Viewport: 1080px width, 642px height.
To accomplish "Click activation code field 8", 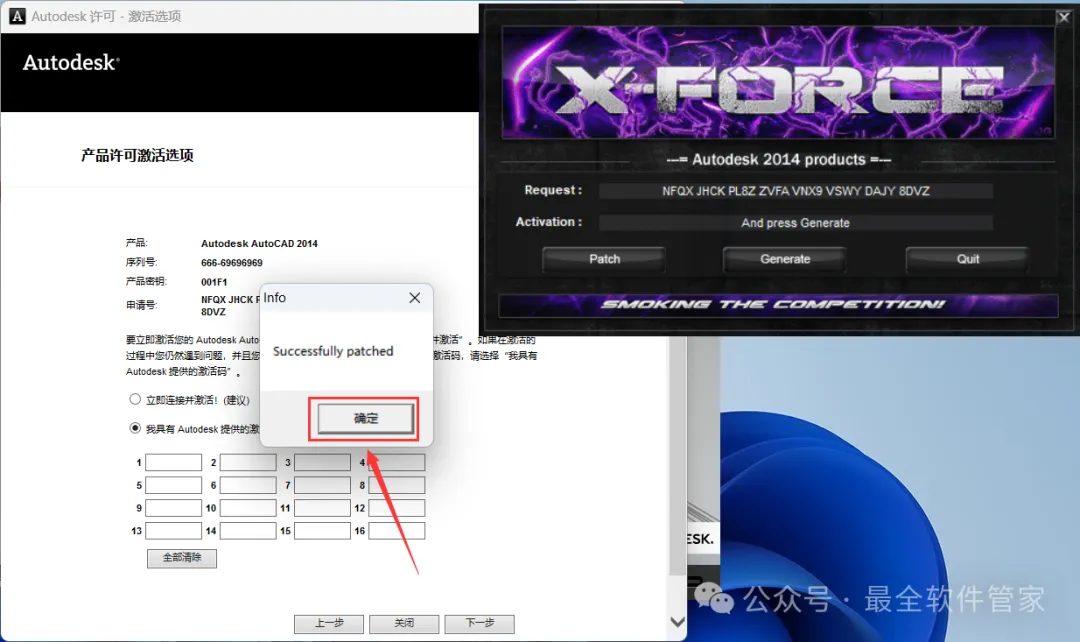I will 397,485.
